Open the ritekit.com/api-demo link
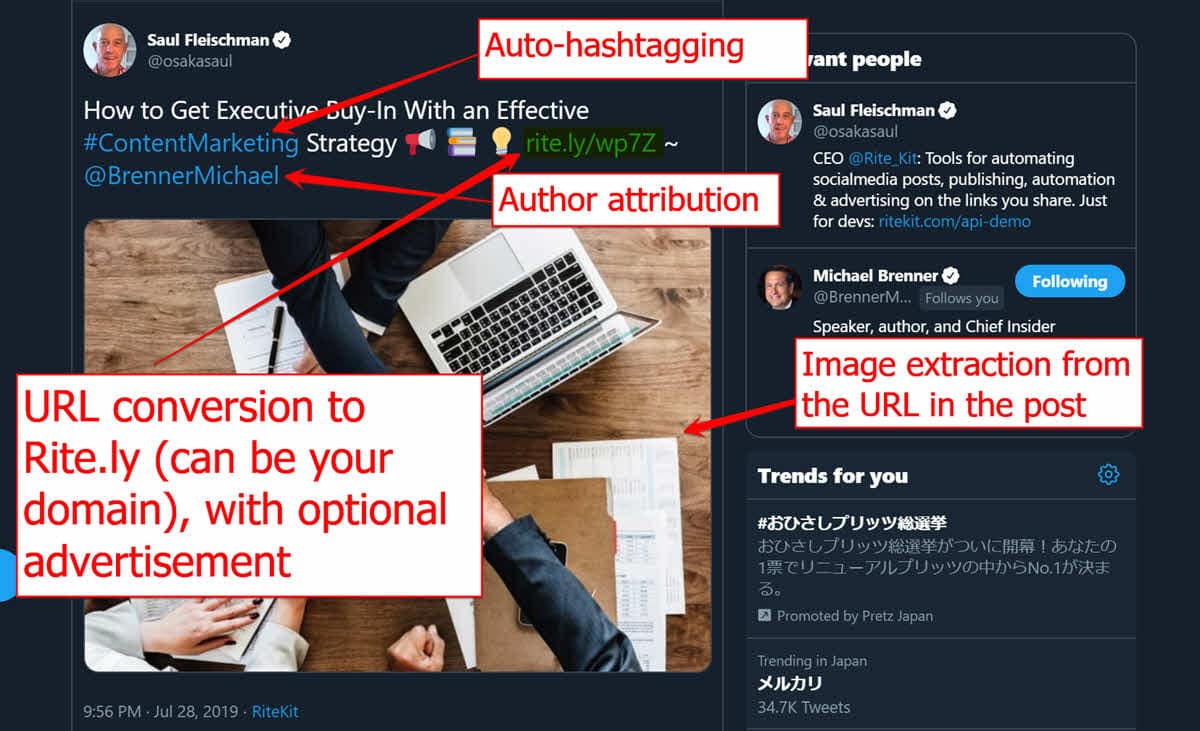Viewport: 1200px width, 731px height. point(954,221)
